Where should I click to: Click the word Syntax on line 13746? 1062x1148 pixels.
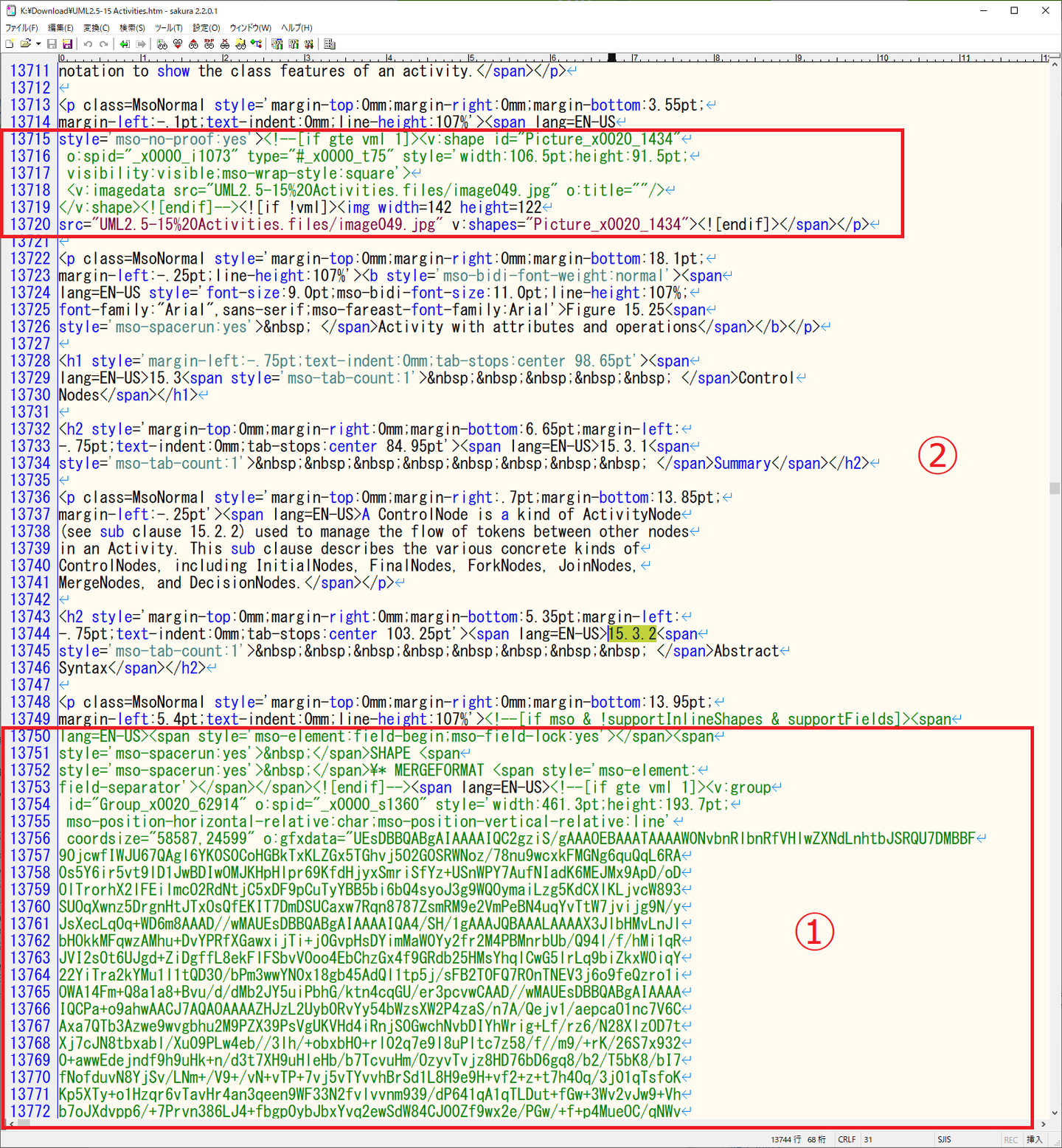click(83, 669)
